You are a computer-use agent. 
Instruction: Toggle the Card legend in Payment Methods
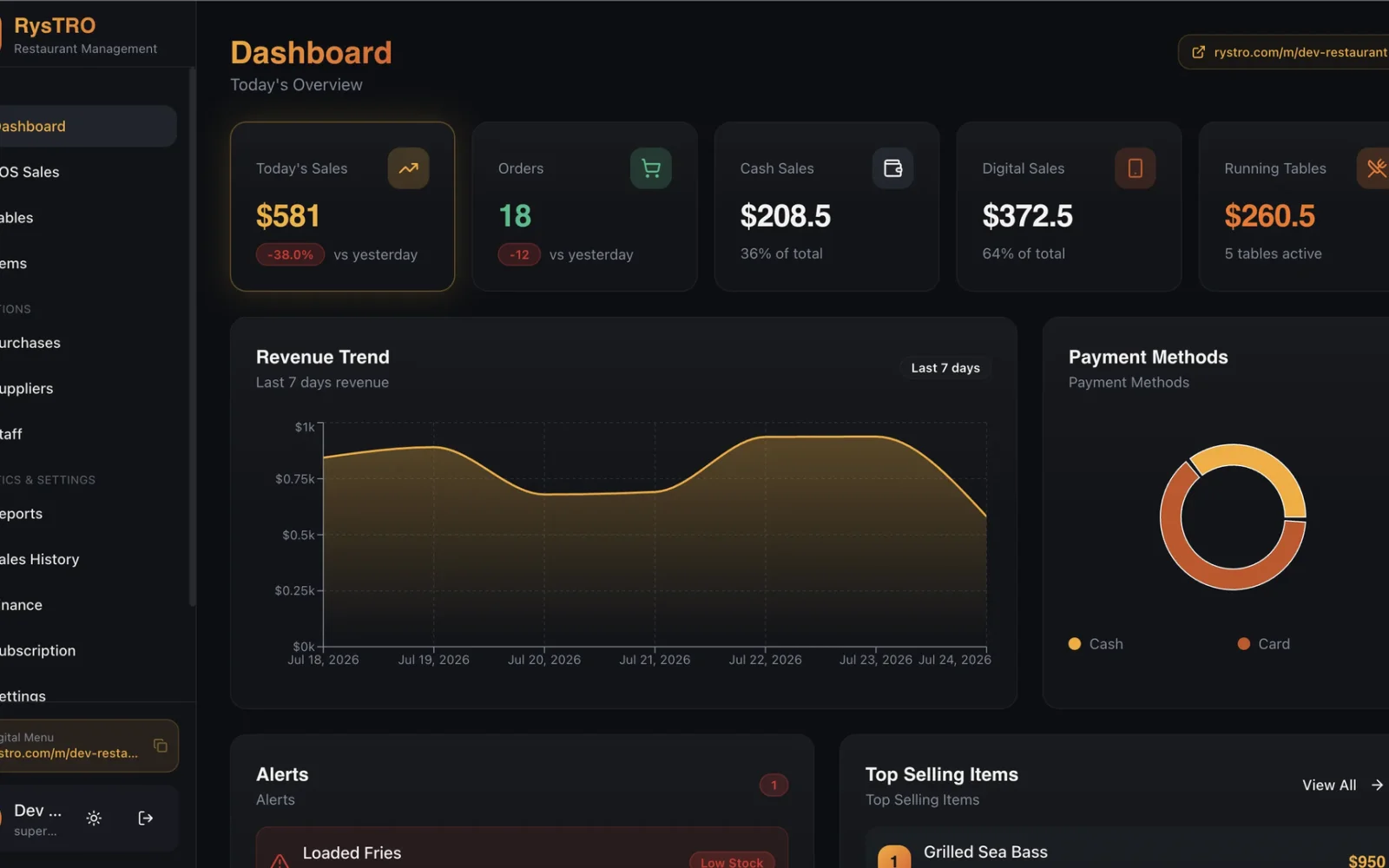pyautogui.click(x=1264, y=644)
